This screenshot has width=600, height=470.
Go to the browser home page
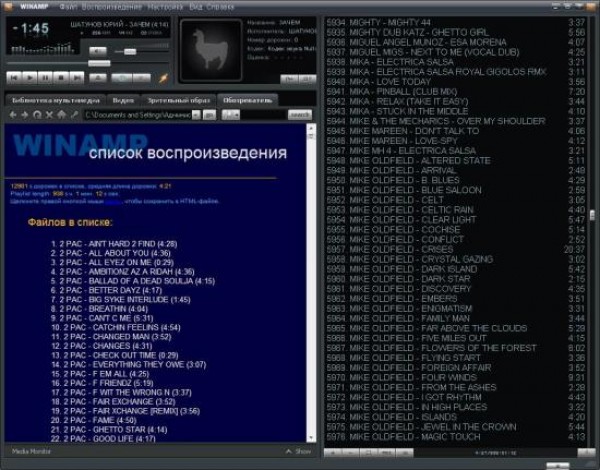pyautogui.click(x=62, y=114)
